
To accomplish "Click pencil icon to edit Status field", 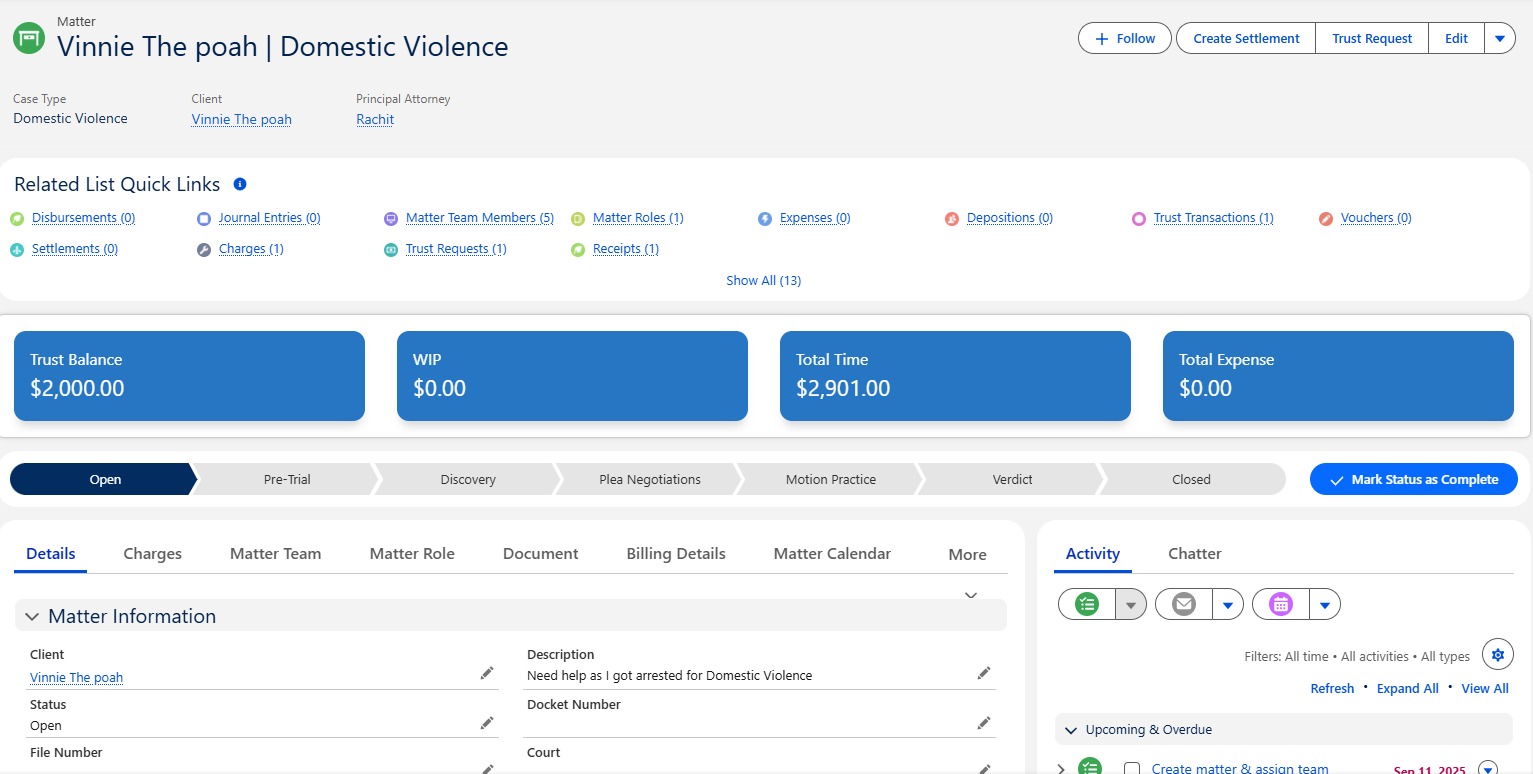I will (487, 723).
